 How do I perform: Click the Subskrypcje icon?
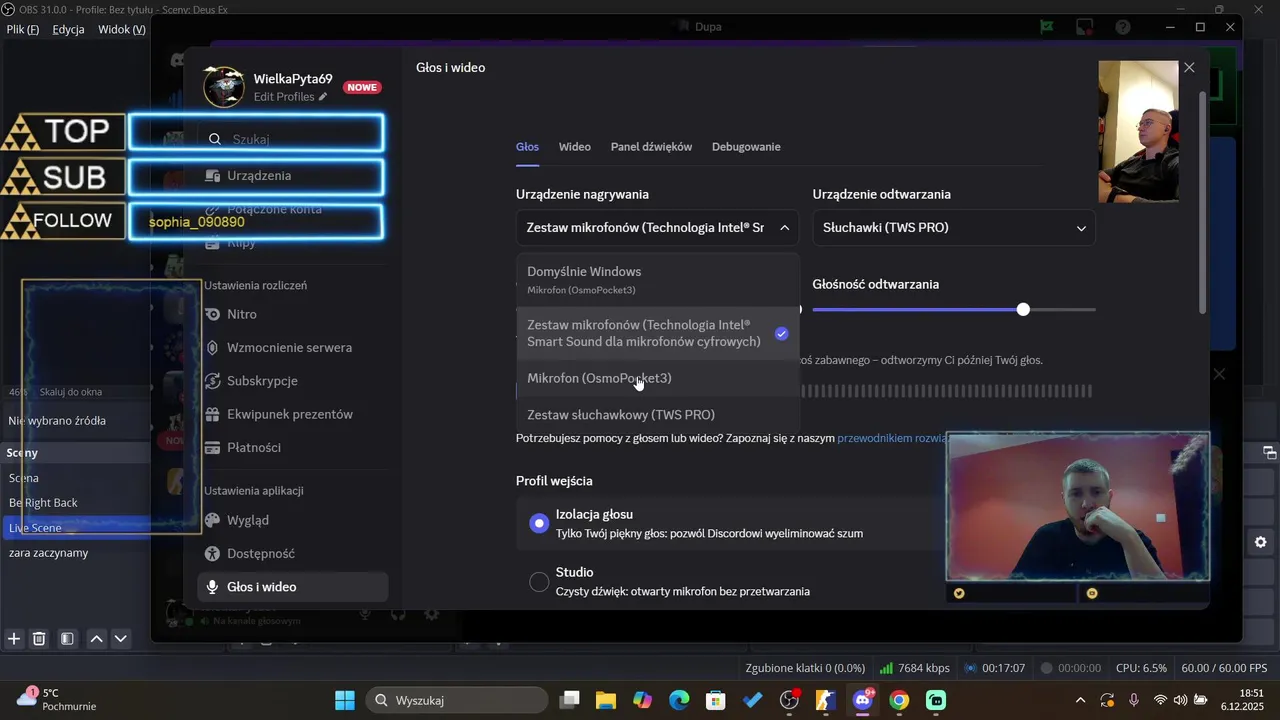[212, 381]
